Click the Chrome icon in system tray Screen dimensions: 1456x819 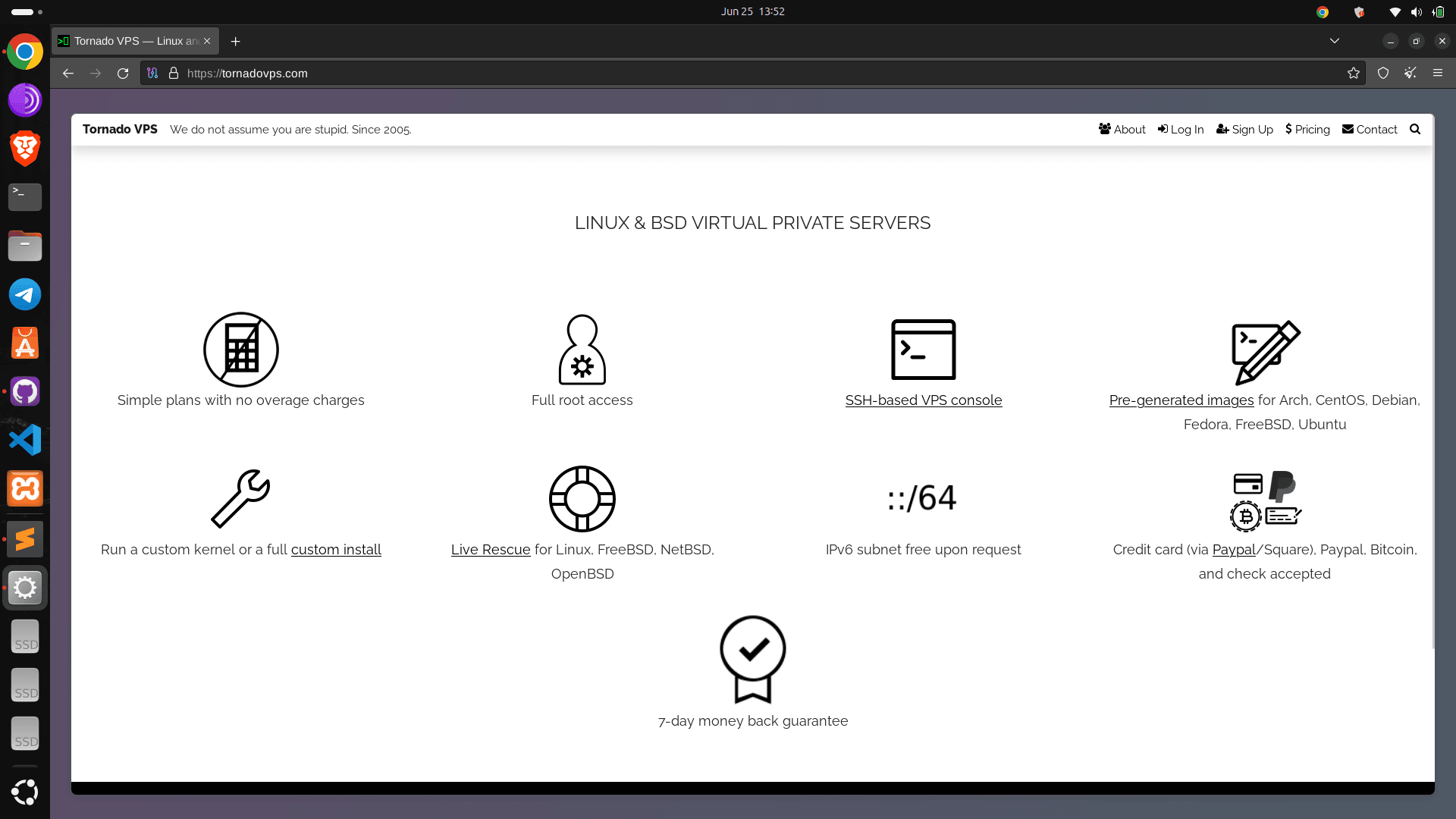click(1323, 11)
